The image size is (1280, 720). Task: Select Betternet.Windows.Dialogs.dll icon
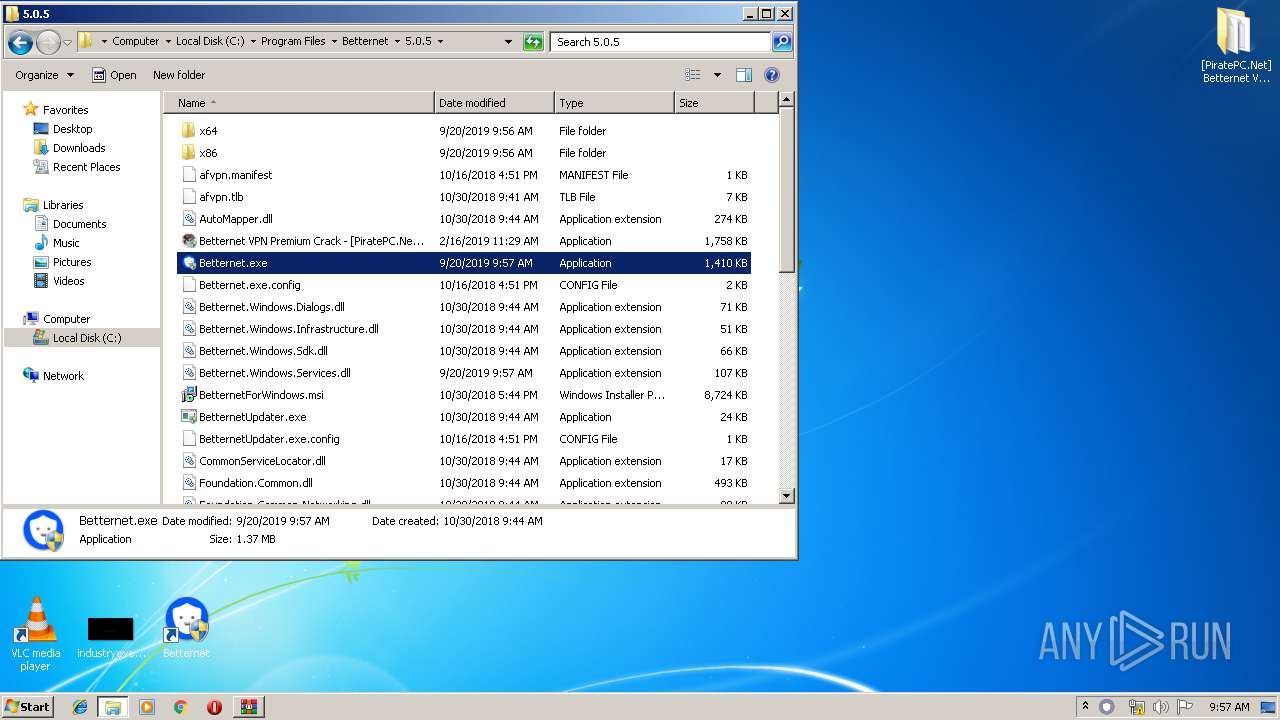click(x=189, y=307)
